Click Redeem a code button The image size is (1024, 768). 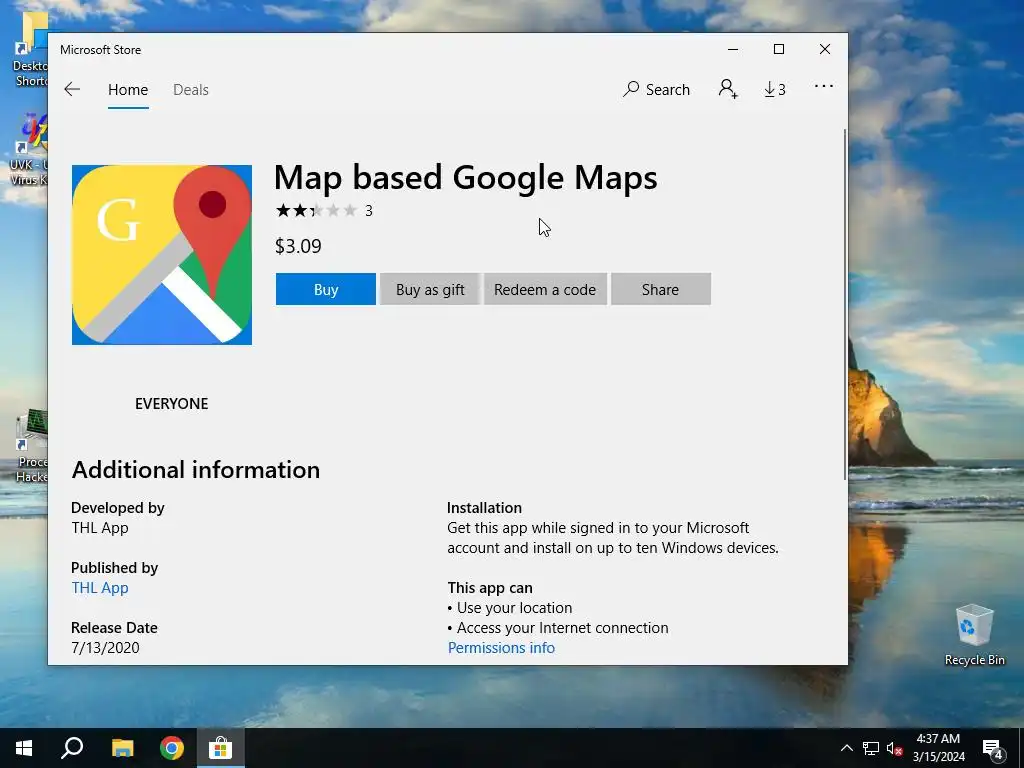tap(545, 289)
